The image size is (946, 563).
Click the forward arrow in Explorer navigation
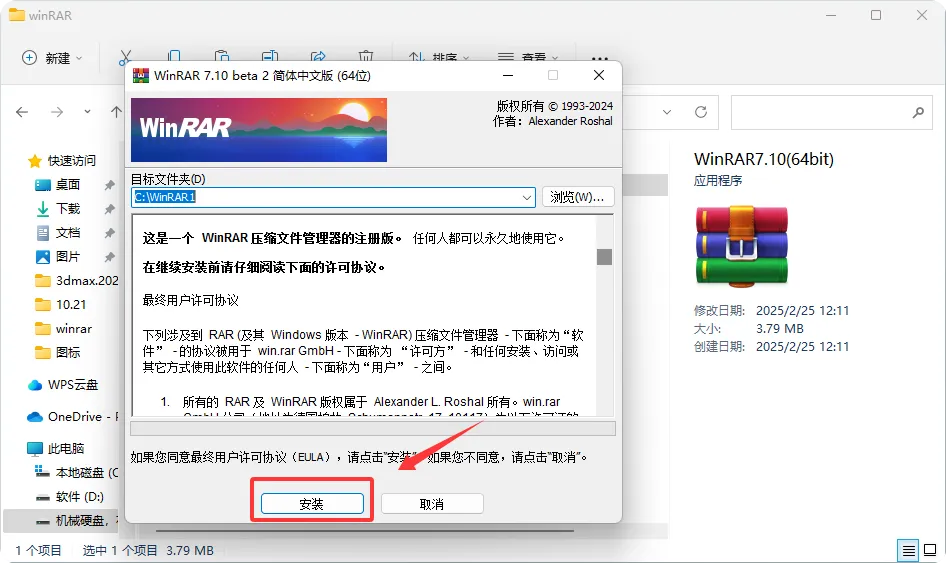tap(57, 112)
